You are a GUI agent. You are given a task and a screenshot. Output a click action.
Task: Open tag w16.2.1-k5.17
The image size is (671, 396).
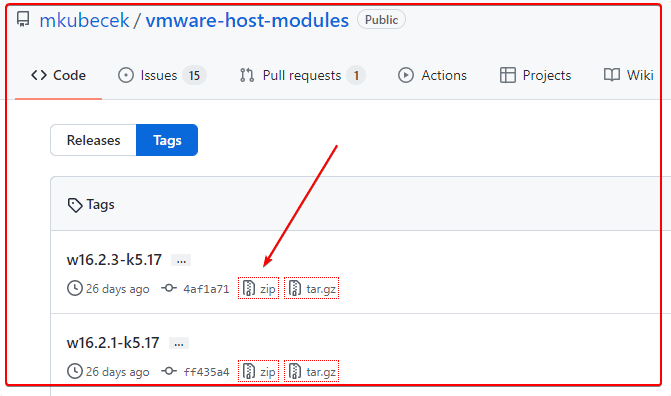[x=113, y=342]
